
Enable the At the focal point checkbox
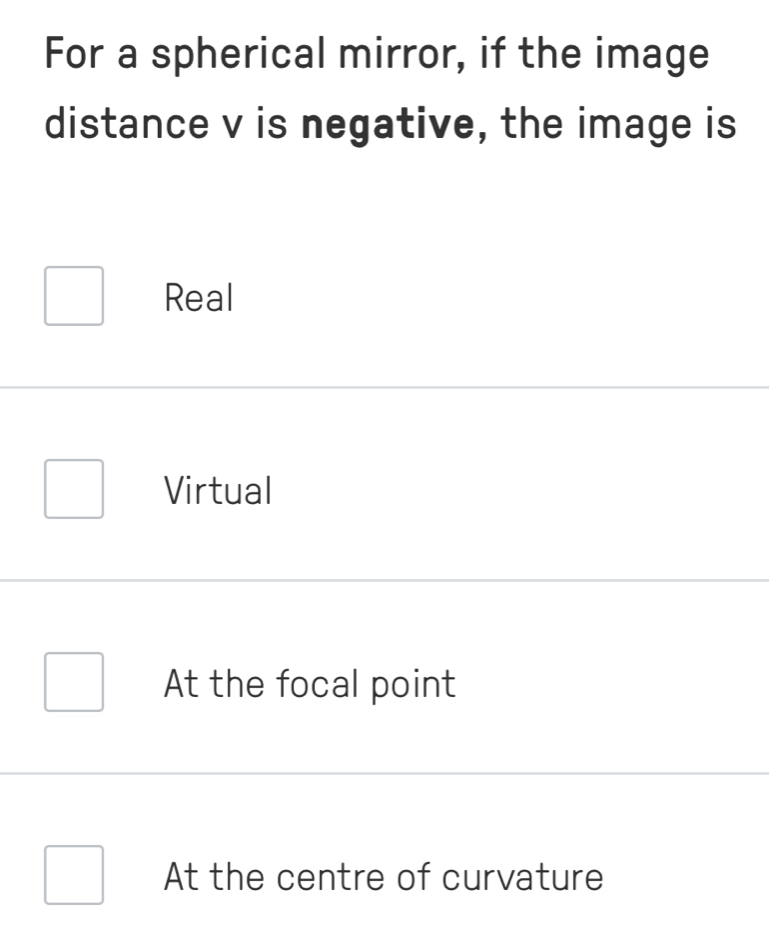point(73,682)
